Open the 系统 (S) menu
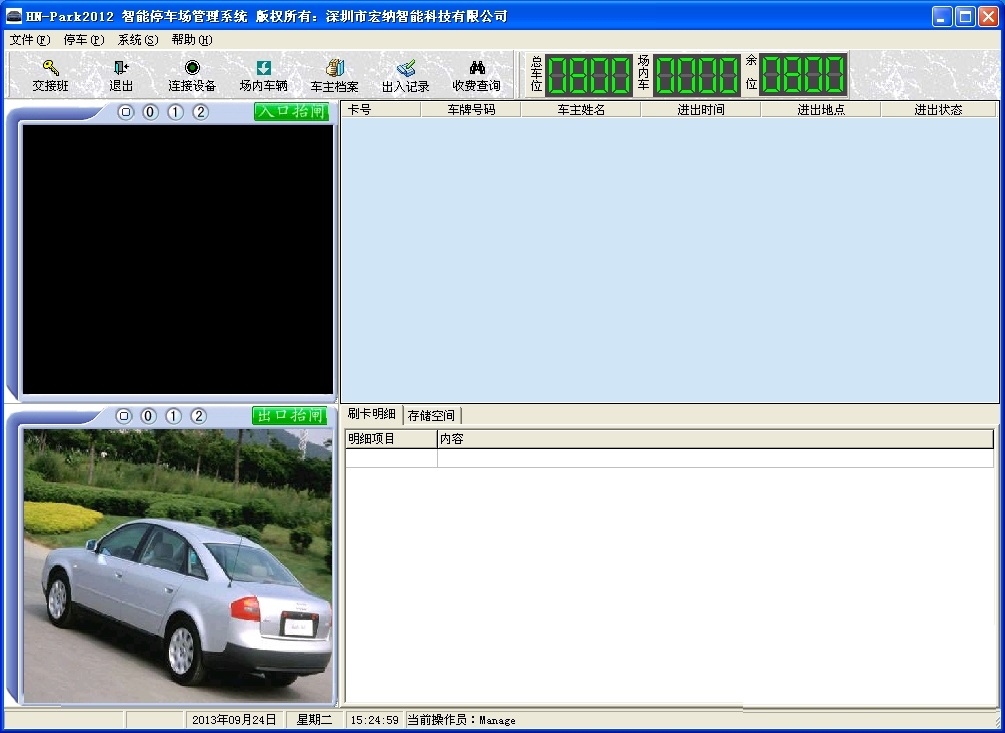Image resolution: width=1005 pixels, height=733 pixels. pos(137,40)
